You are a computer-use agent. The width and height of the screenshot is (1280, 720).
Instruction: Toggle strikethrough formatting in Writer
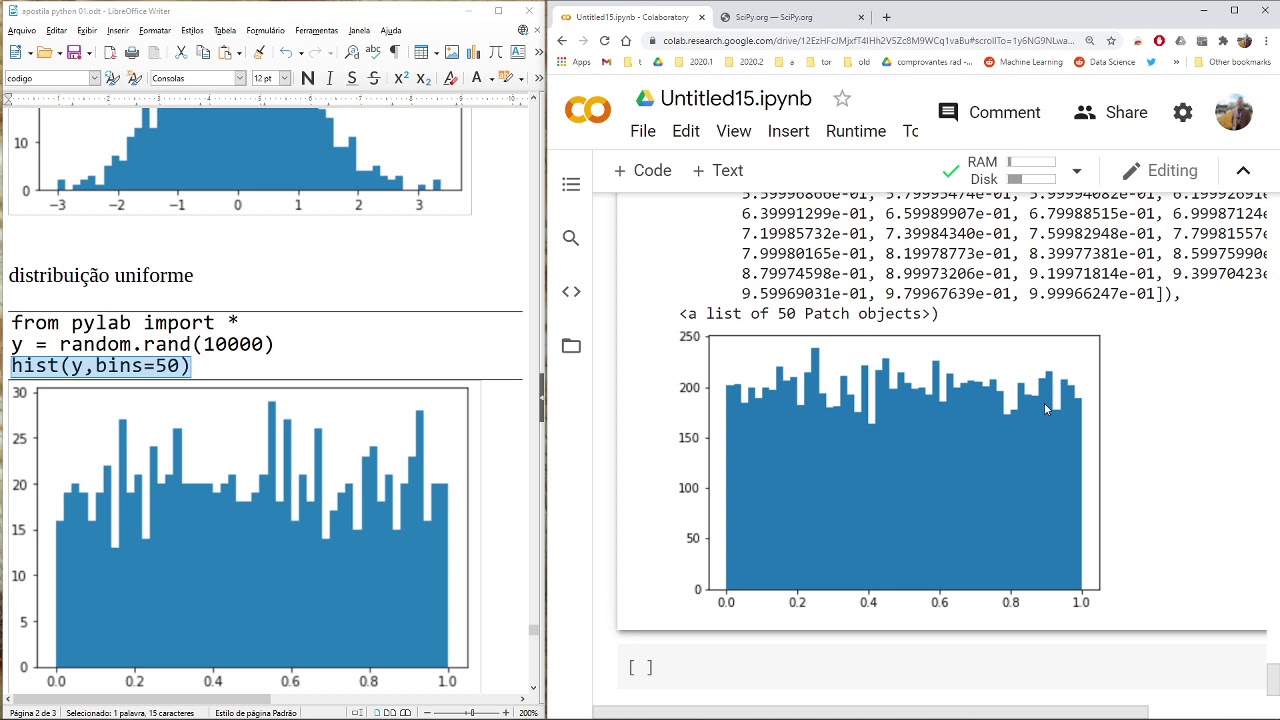coord(374,78)
